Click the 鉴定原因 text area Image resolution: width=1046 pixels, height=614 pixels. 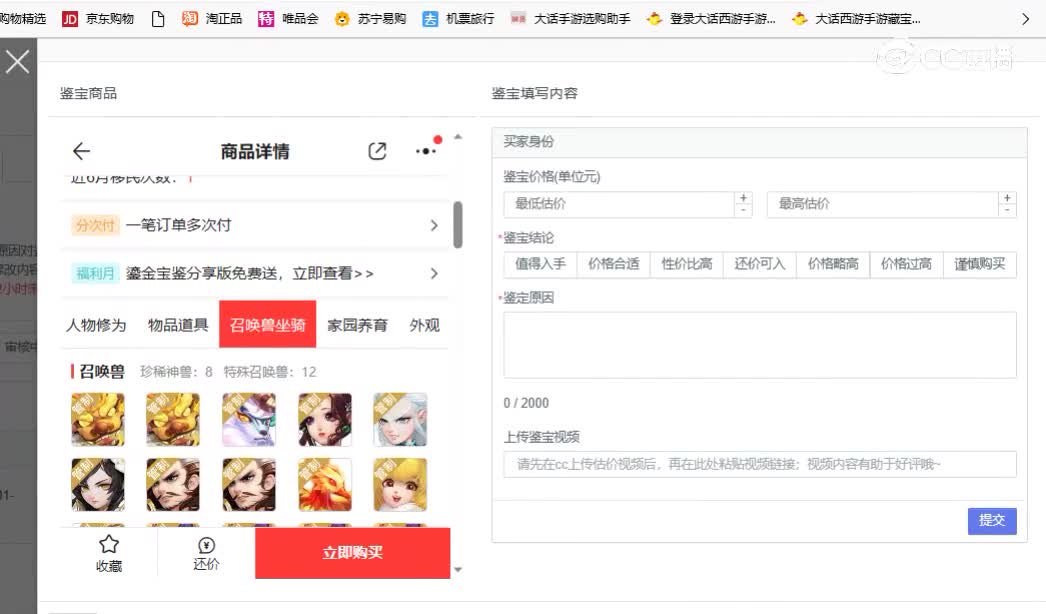[x=759, y=345]
